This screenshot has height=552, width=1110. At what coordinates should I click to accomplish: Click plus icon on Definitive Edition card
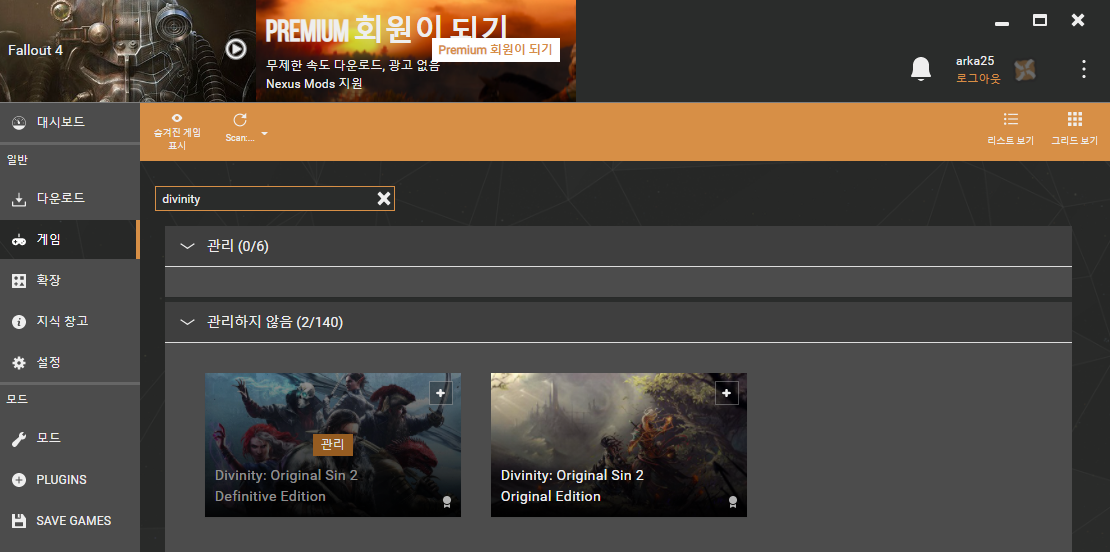pos(440,393)
